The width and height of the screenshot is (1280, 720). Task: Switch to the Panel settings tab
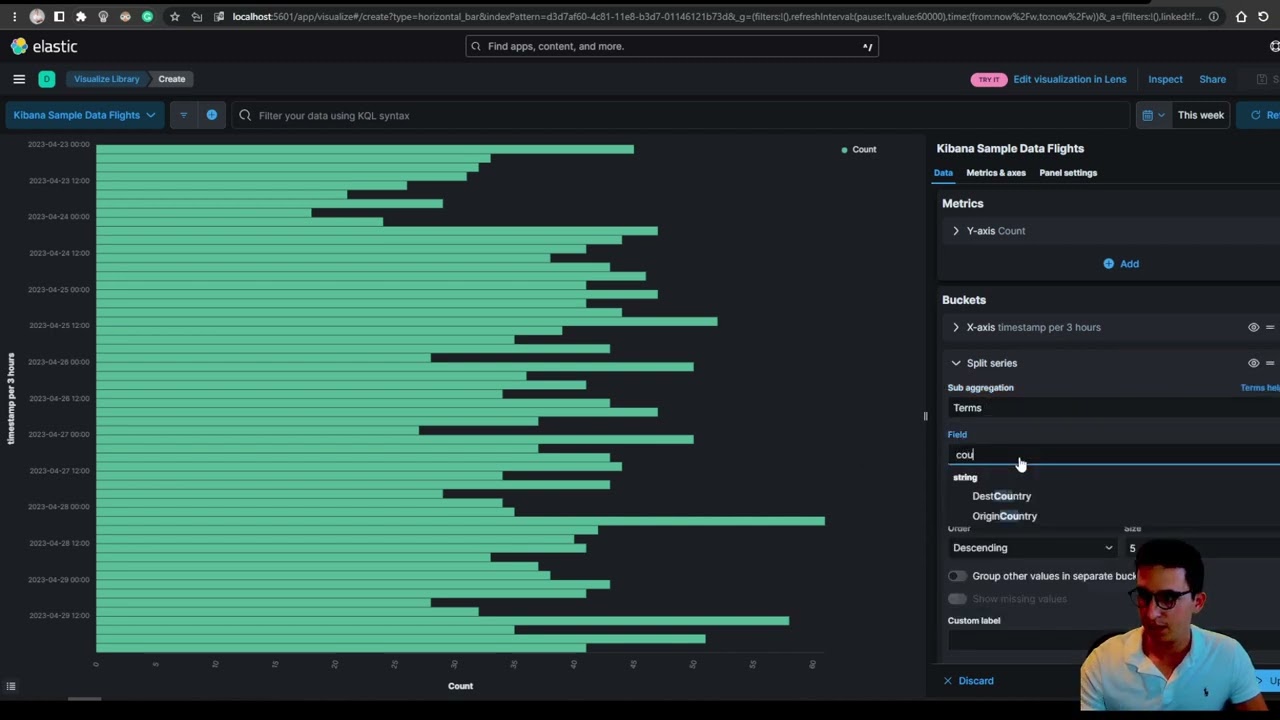coord(1068,173)
